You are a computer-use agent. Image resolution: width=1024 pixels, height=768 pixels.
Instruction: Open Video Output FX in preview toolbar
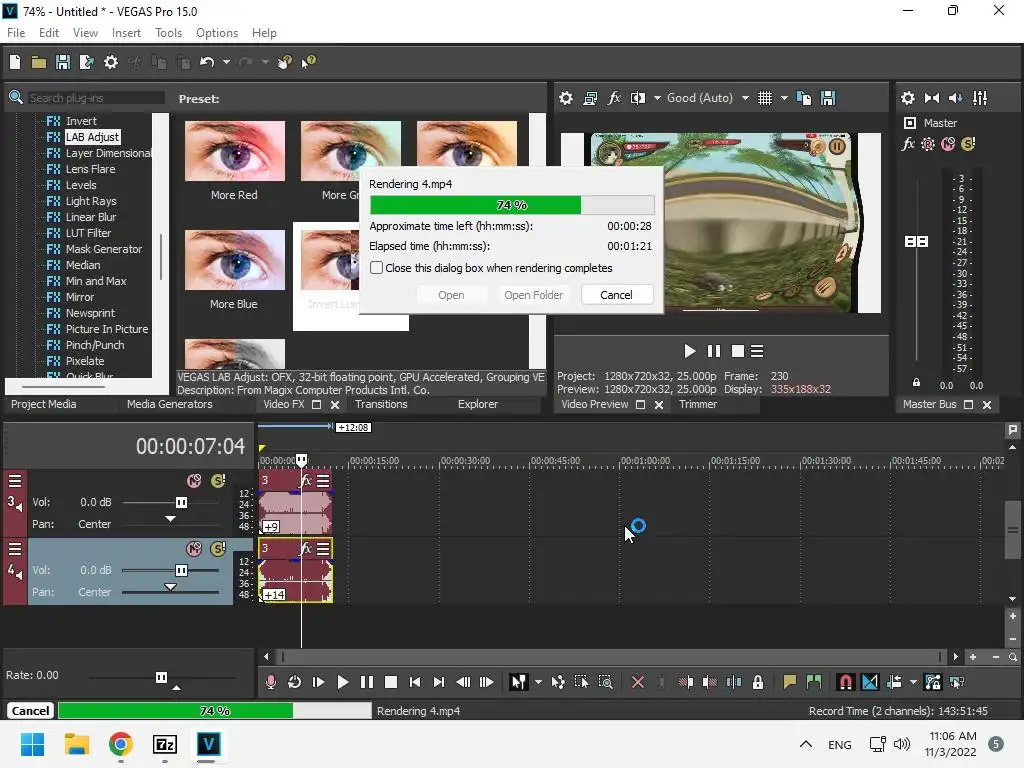pos(614,99)
